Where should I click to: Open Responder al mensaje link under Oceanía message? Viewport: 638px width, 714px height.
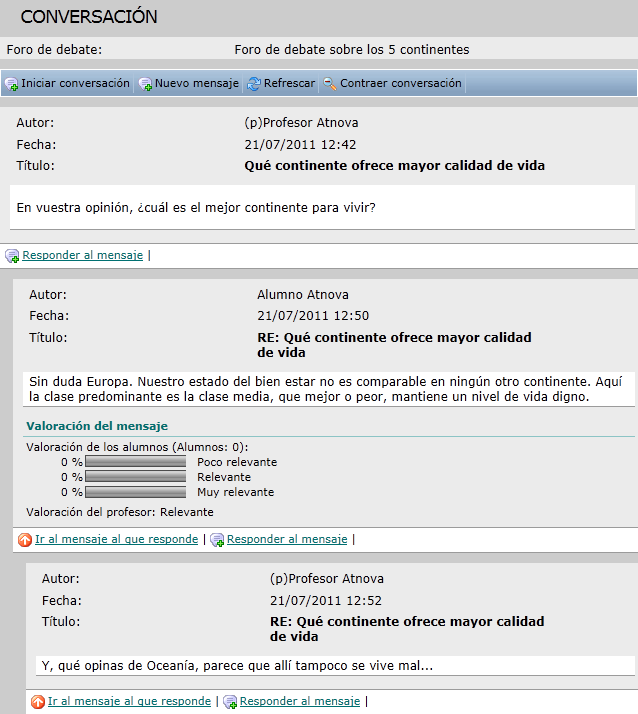click(x=300, y=701)
